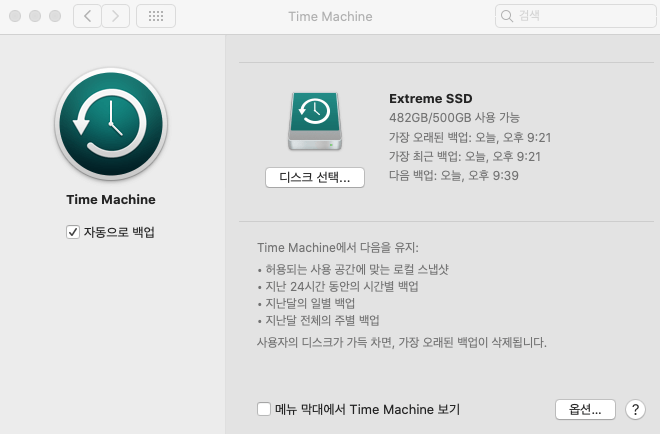Click the 로컬 스냅샷 bullet line
The image size is (660, 434).
click(x=353, y=269)
